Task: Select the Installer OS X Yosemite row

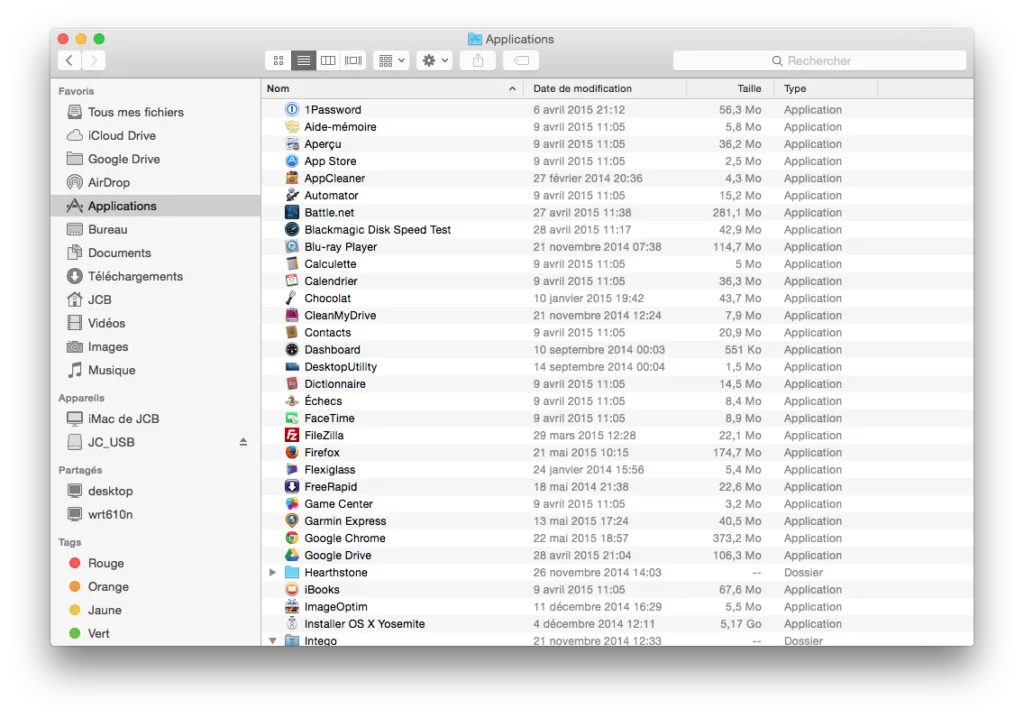Action: pyautogui.click(x=617, y=624)
